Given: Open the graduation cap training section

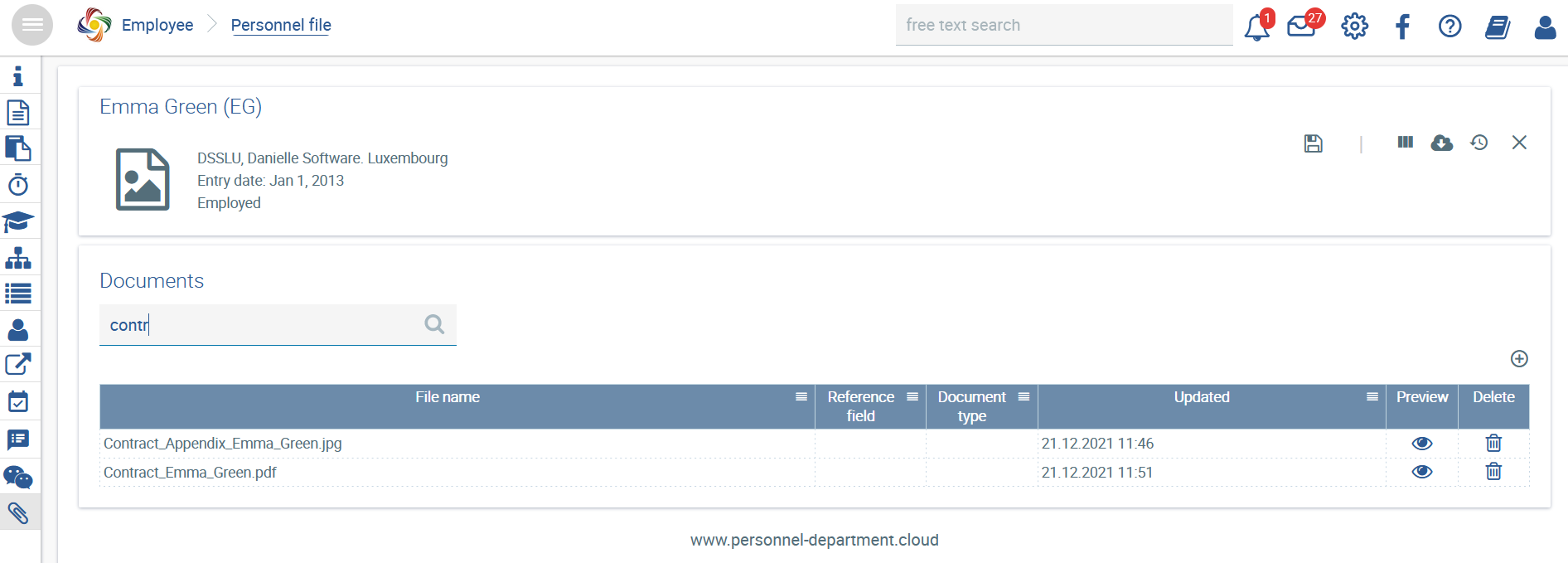Looking at the screenshot, I should (17, 221).
